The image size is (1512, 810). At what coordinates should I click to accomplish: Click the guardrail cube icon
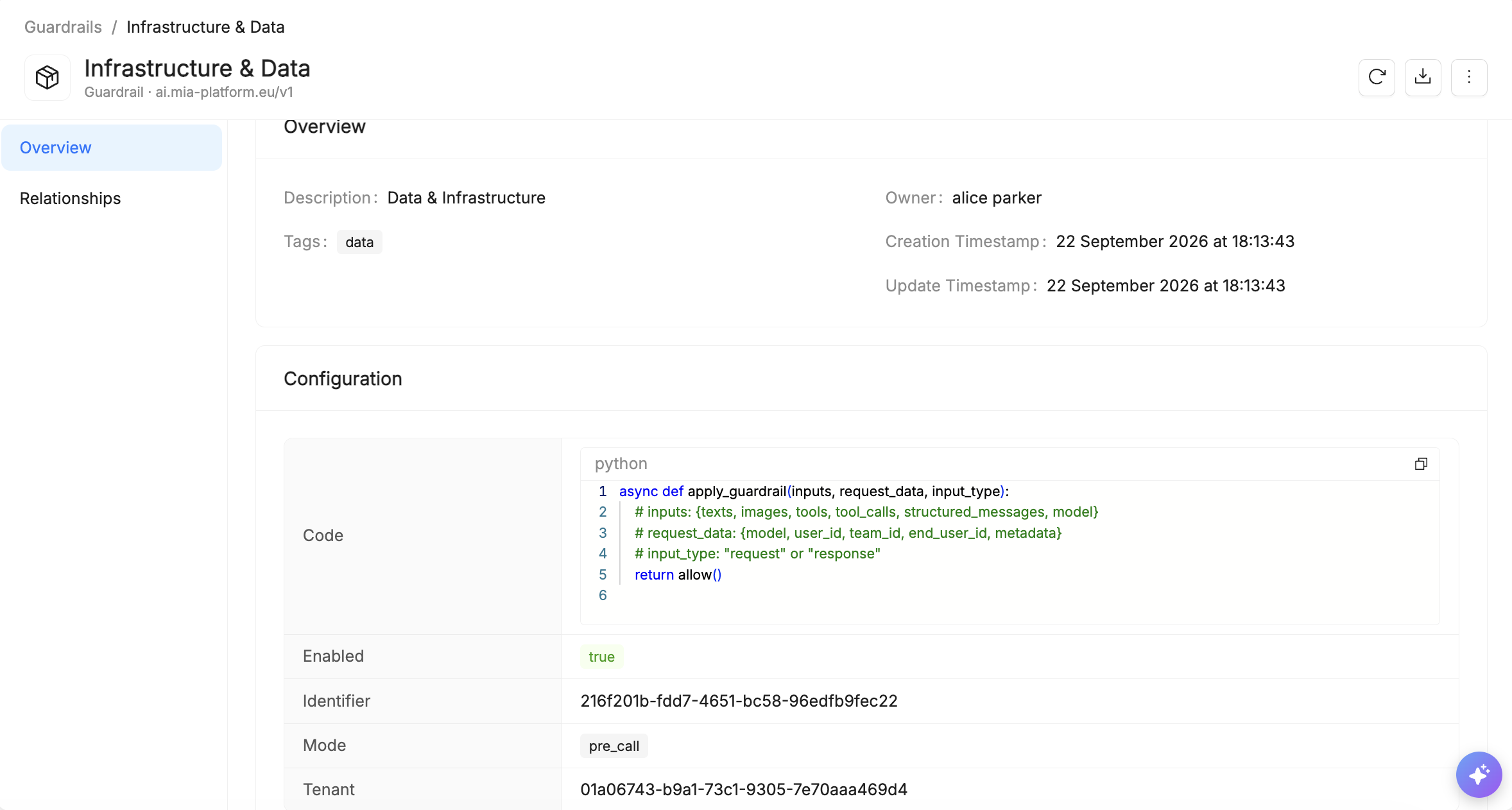[x=47, y=77]
